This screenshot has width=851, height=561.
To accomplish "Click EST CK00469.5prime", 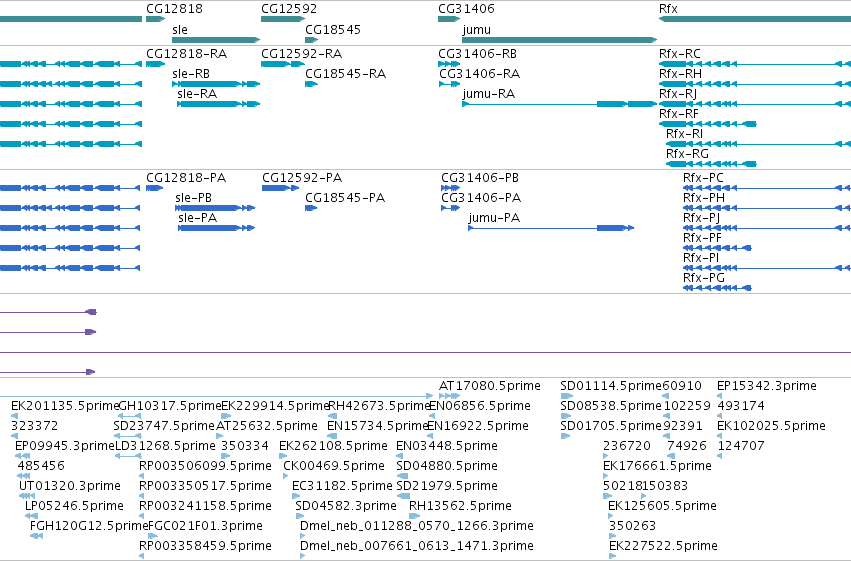I will [x=334, y=466].
